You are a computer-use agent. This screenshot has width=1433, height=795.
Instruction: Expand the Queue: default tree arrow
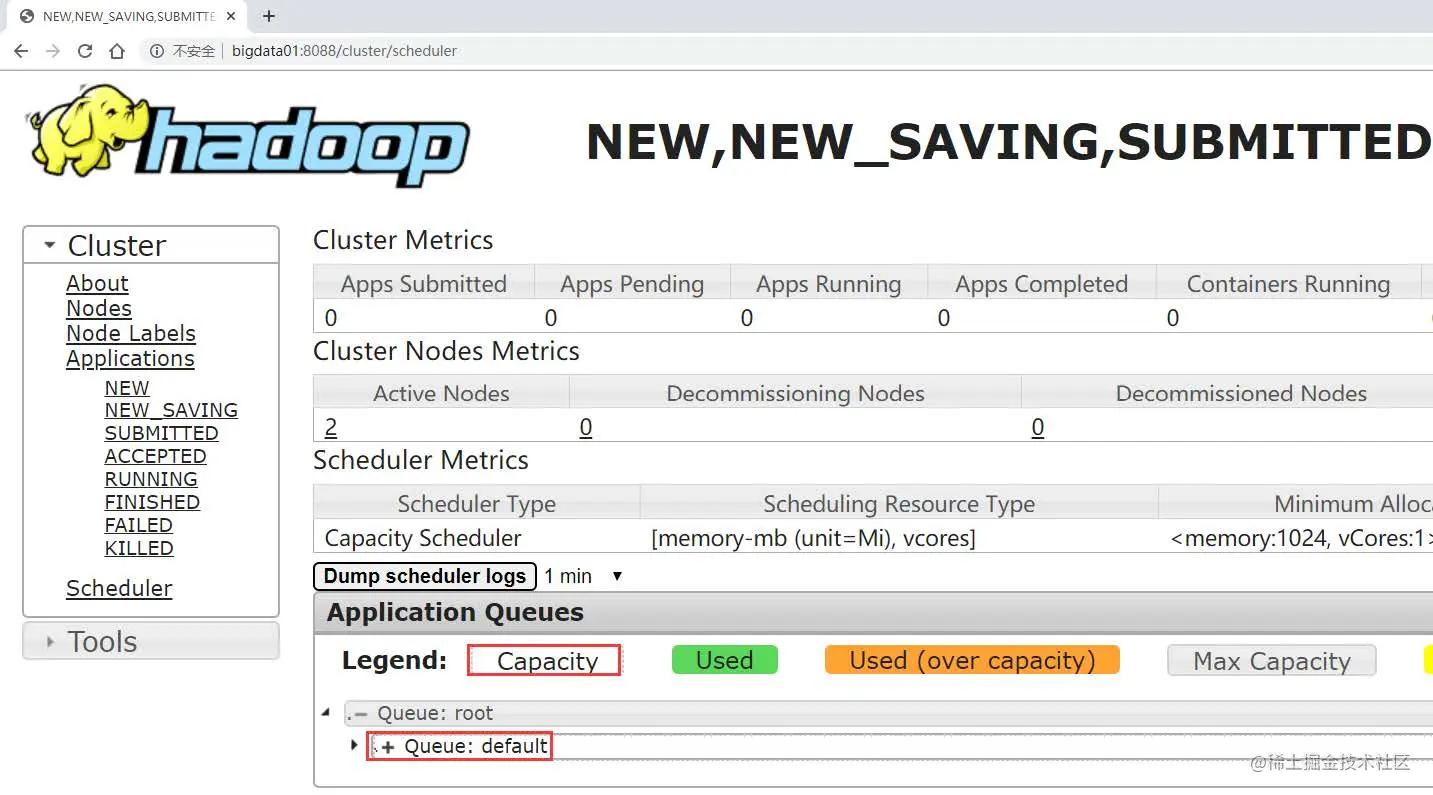coord(354,745)
